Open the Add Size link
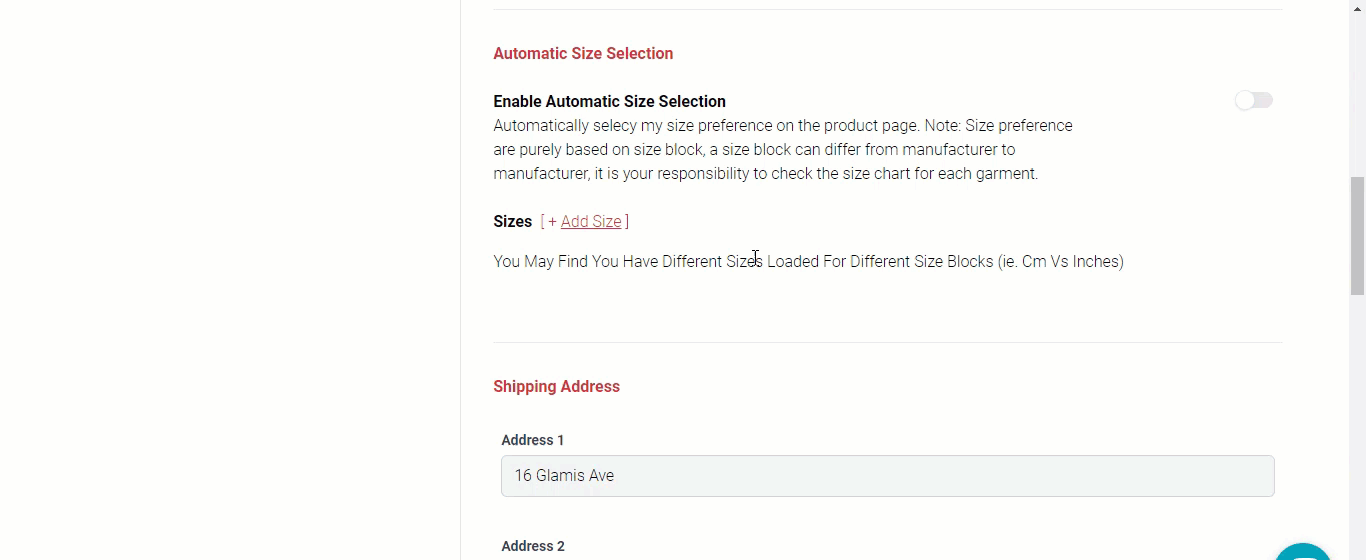Screen dimensions: 1366x560 click(x=591, y=222)
